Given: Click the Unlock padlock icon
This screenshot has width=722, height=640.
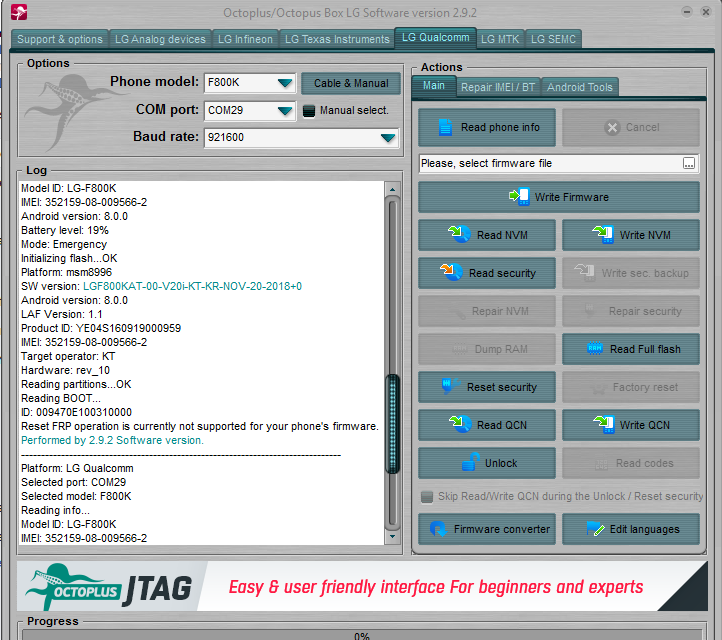Looking at the screenshot, I should coord(470,462).
